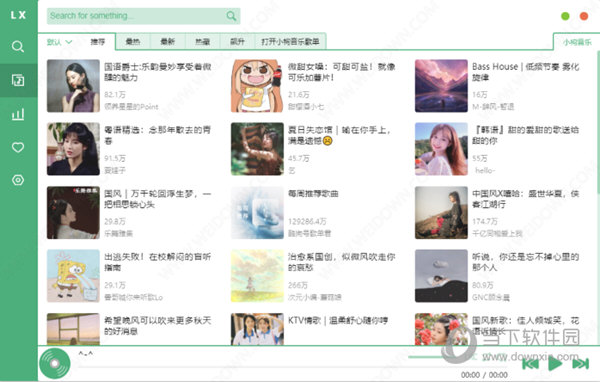
Task: Switch to the 最新 tab
Action: click(x=168, y=42)
